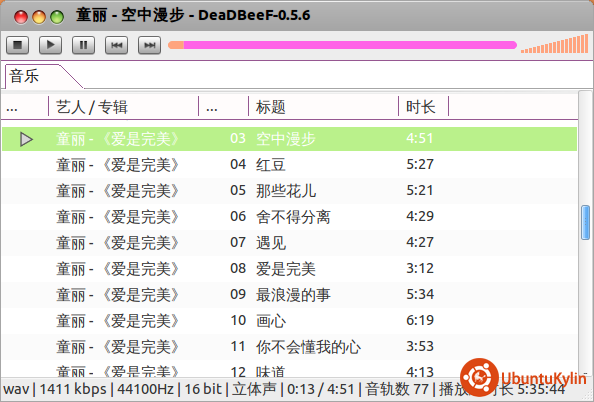The height and width of the screenshot is (402, 594).
Task: Switch to the 音乐 playlist tab
Action: (24, 76)
